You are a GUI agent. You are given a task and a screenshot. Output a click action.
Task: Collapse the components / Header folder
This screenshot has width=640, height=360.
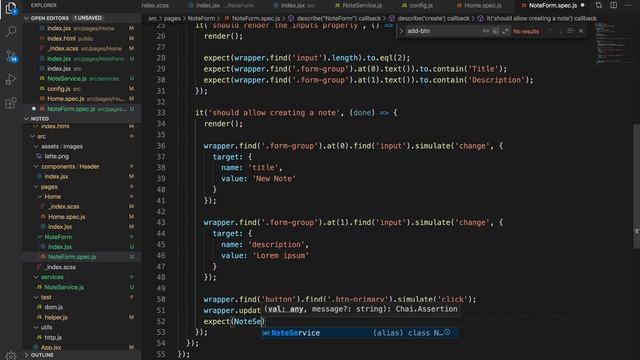tap(36, 167)
